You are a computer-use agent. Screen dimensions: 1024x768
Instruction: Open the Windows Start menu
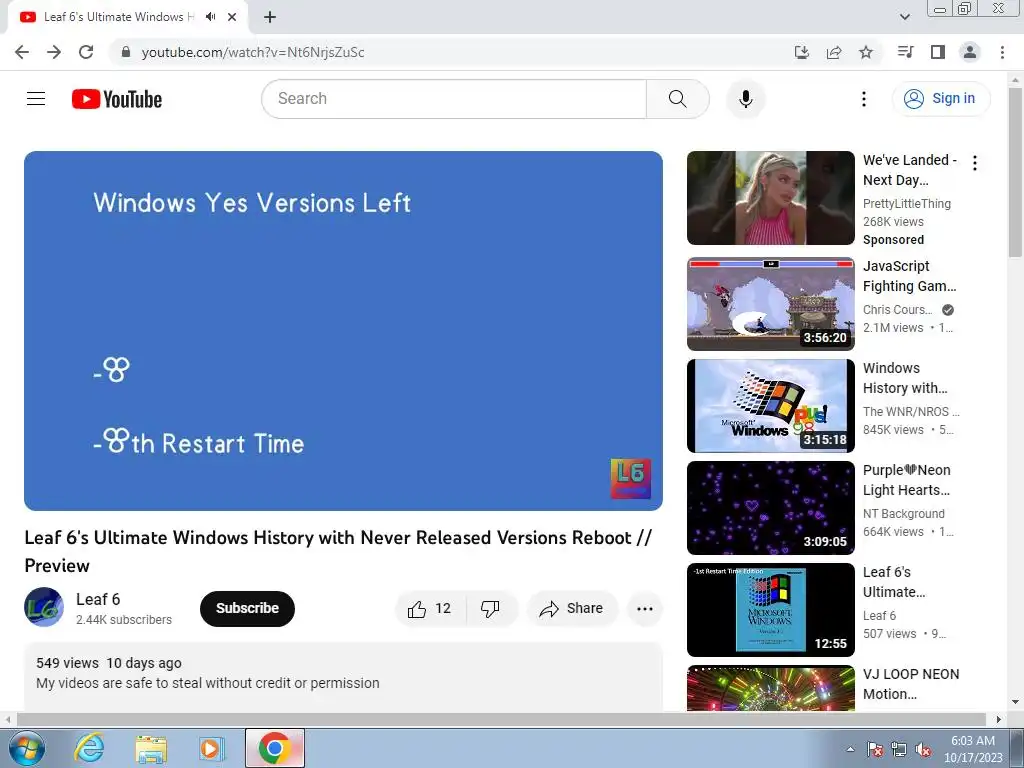[x=25, y=748]
